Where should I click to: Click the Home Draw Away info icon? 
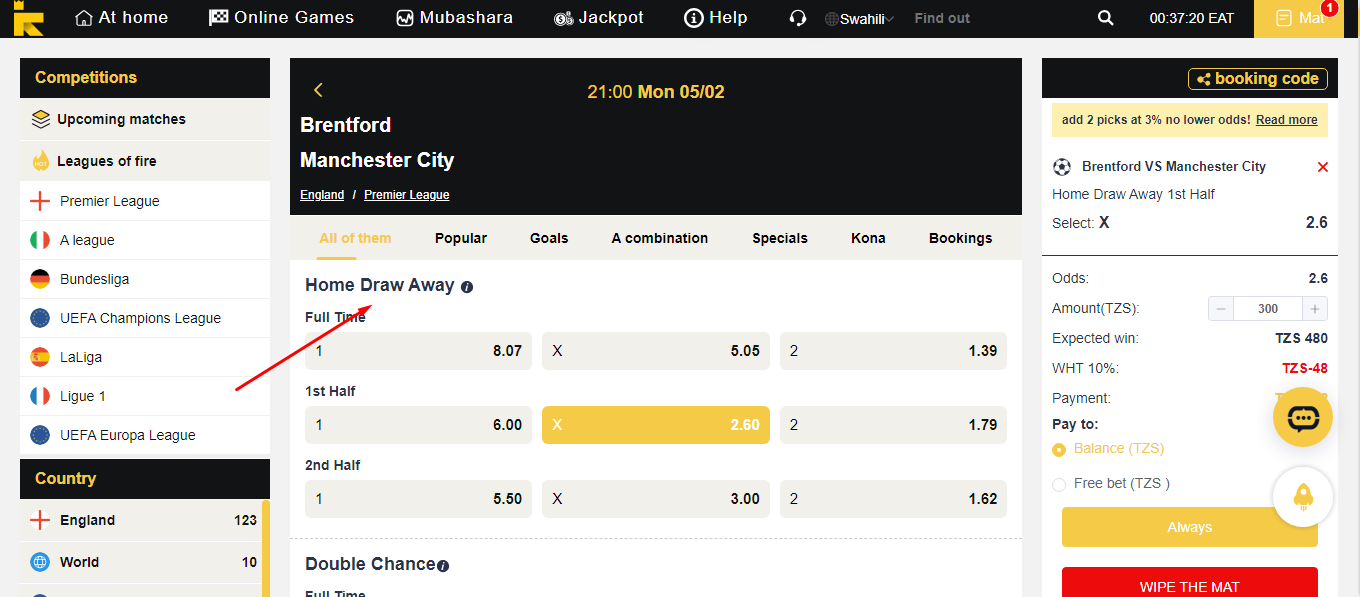(x=467, y=287)
